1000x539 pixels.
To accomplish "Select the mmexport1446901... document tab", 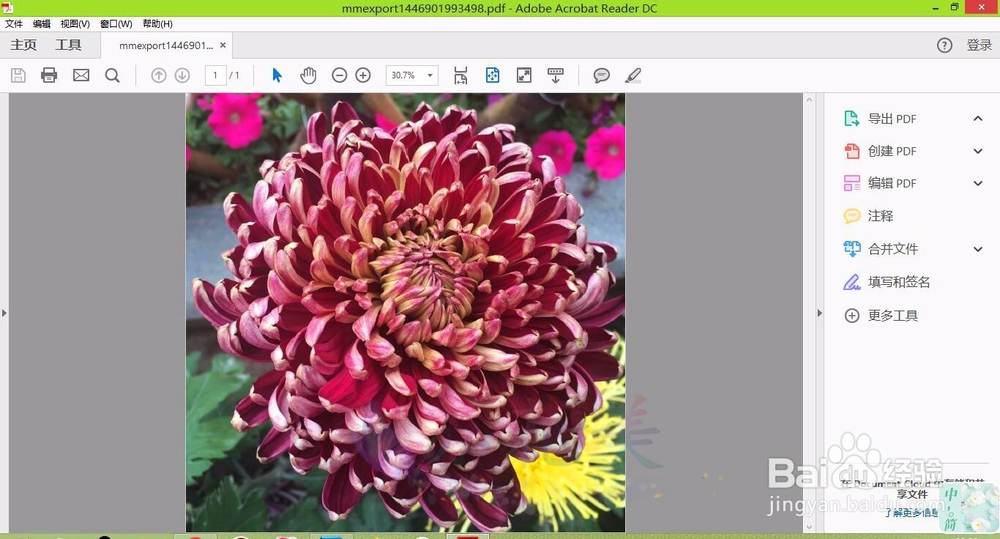I will point(166,45).
